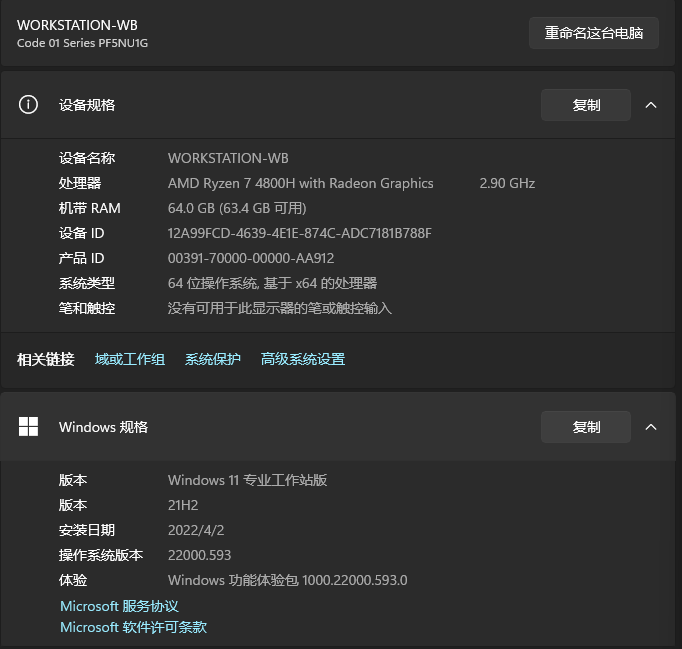Click the Windows 规格 section heading

coord(104,427)
